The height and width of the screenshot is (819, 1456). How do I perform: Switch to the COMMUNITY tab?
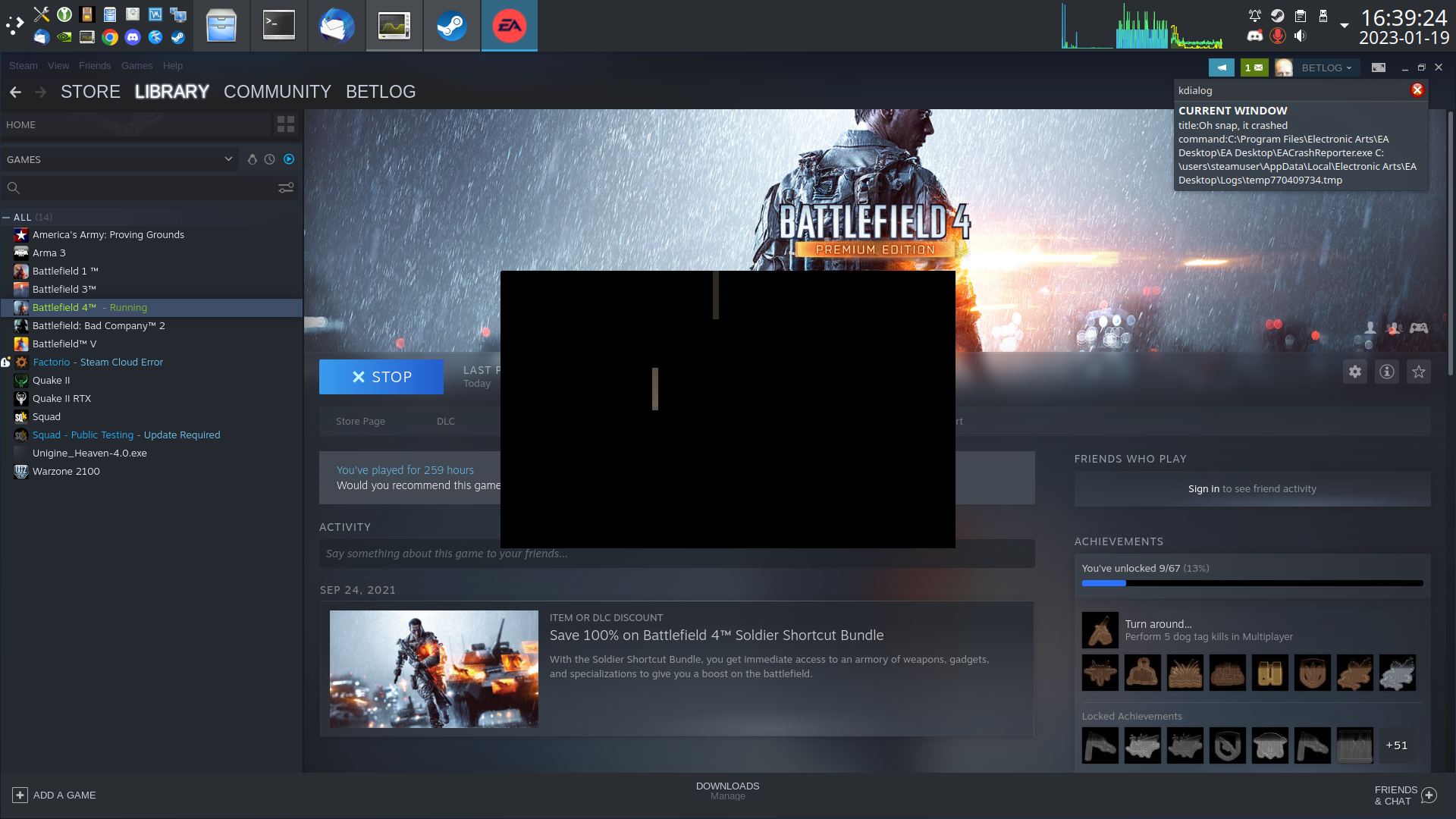pyautogui.click(x=278, y=92)
